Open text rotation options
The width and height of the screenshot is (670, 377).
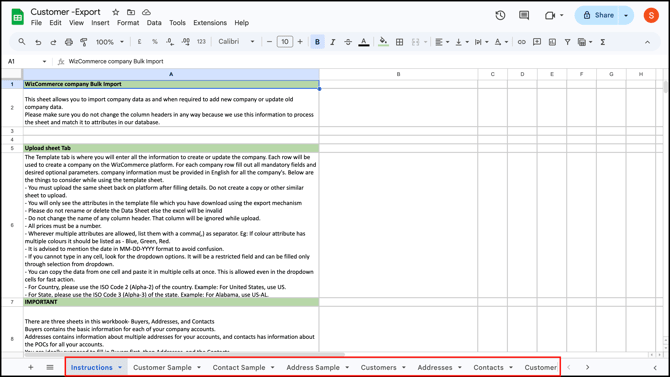[501, 42]
